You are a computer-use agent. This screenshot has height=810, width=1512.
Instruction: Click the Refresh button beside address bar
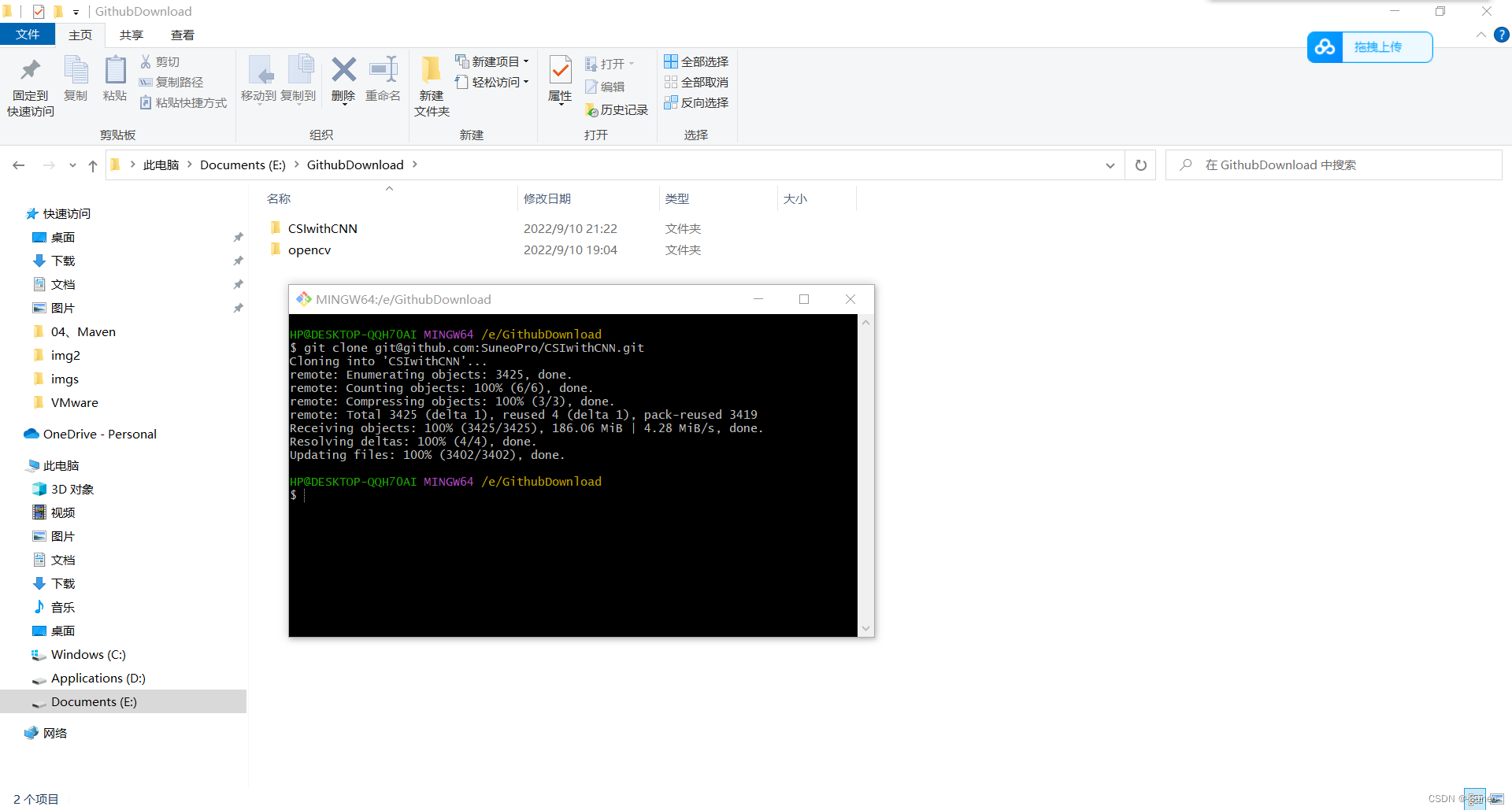(x=1140, y=165)
